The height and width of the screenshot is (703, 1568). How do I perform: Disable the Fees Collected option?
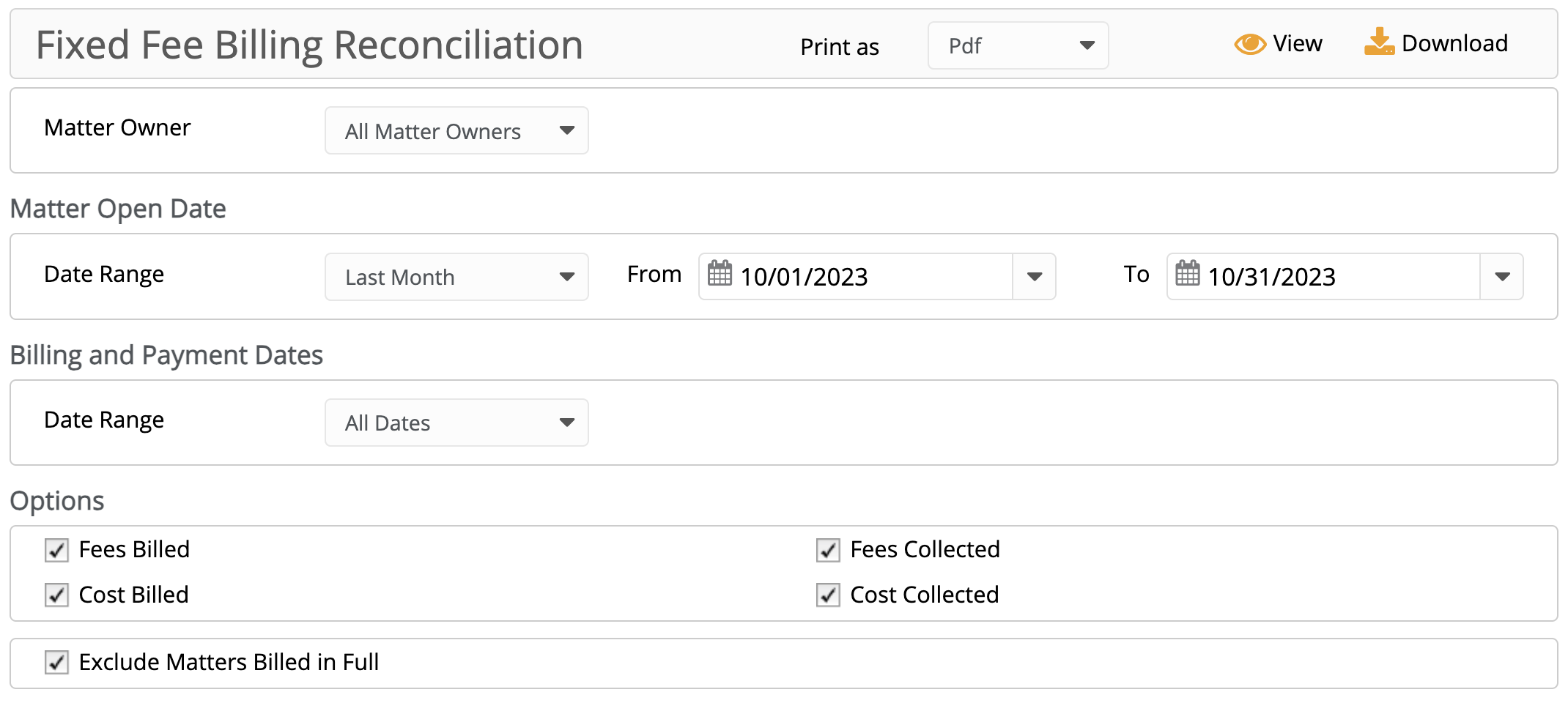[x=828, y=550]
